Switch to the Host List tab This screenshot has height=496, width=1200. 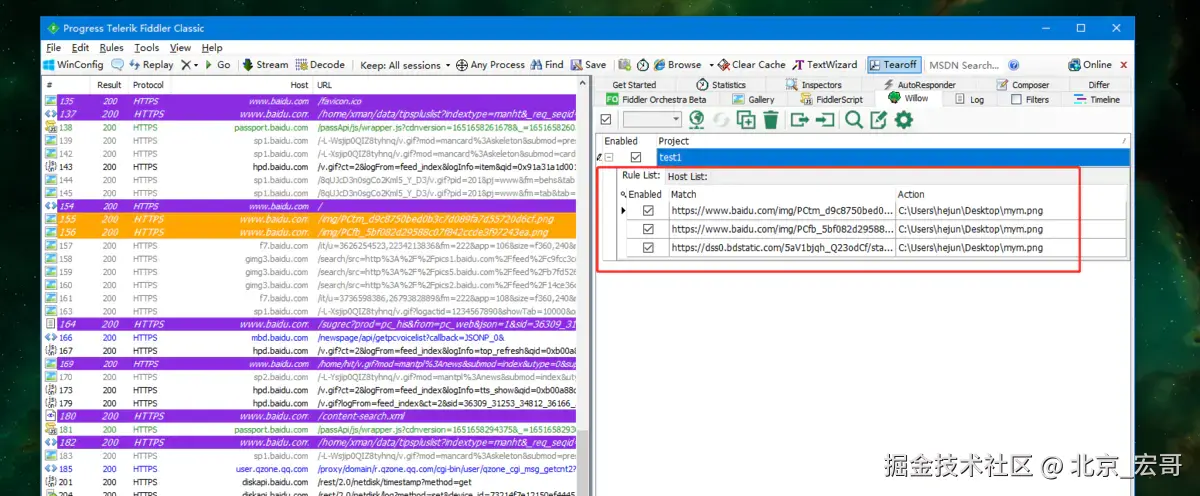click(x=687, y=176)
